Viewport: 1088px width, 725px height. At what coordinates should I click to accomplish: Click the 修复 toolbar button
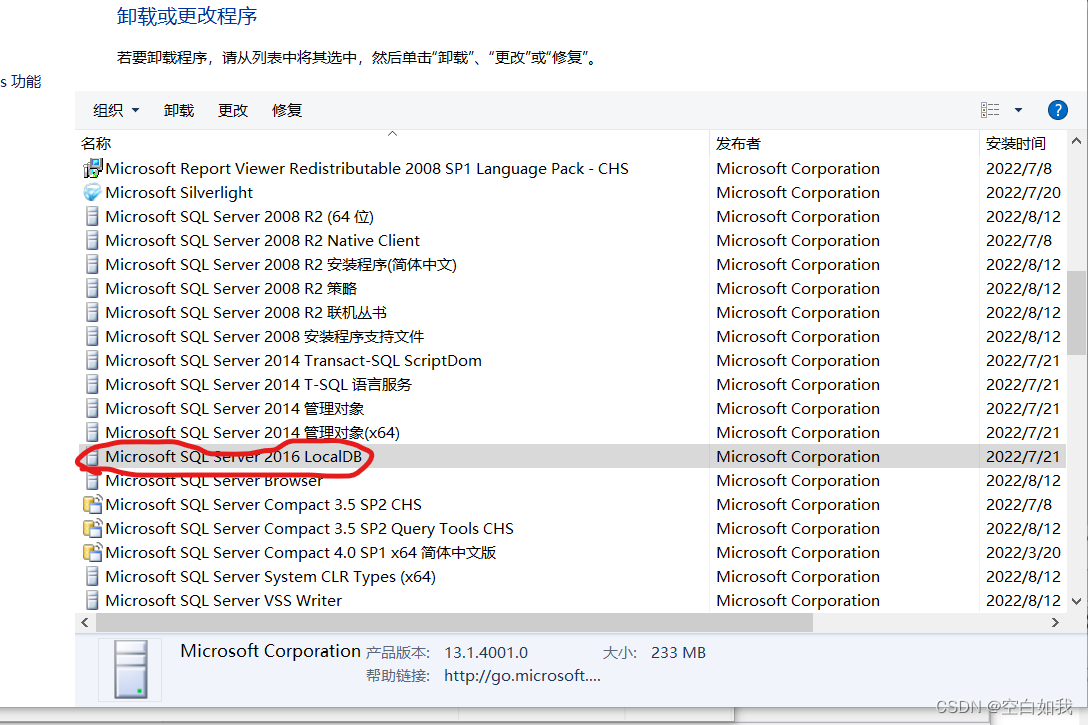(287, 110)
